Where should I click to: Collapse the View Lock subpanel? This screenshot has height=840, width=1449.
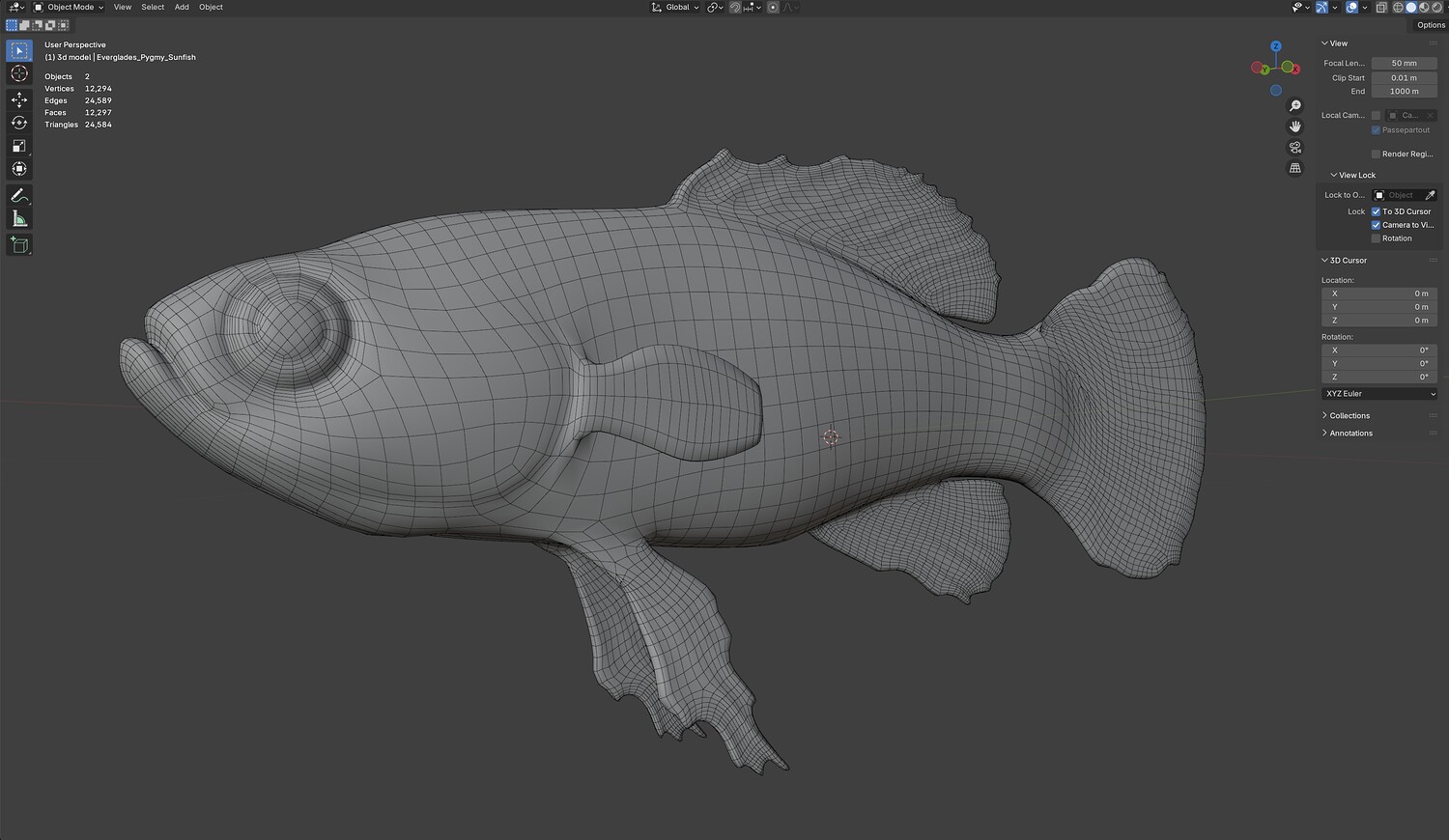click(1352, 175)
